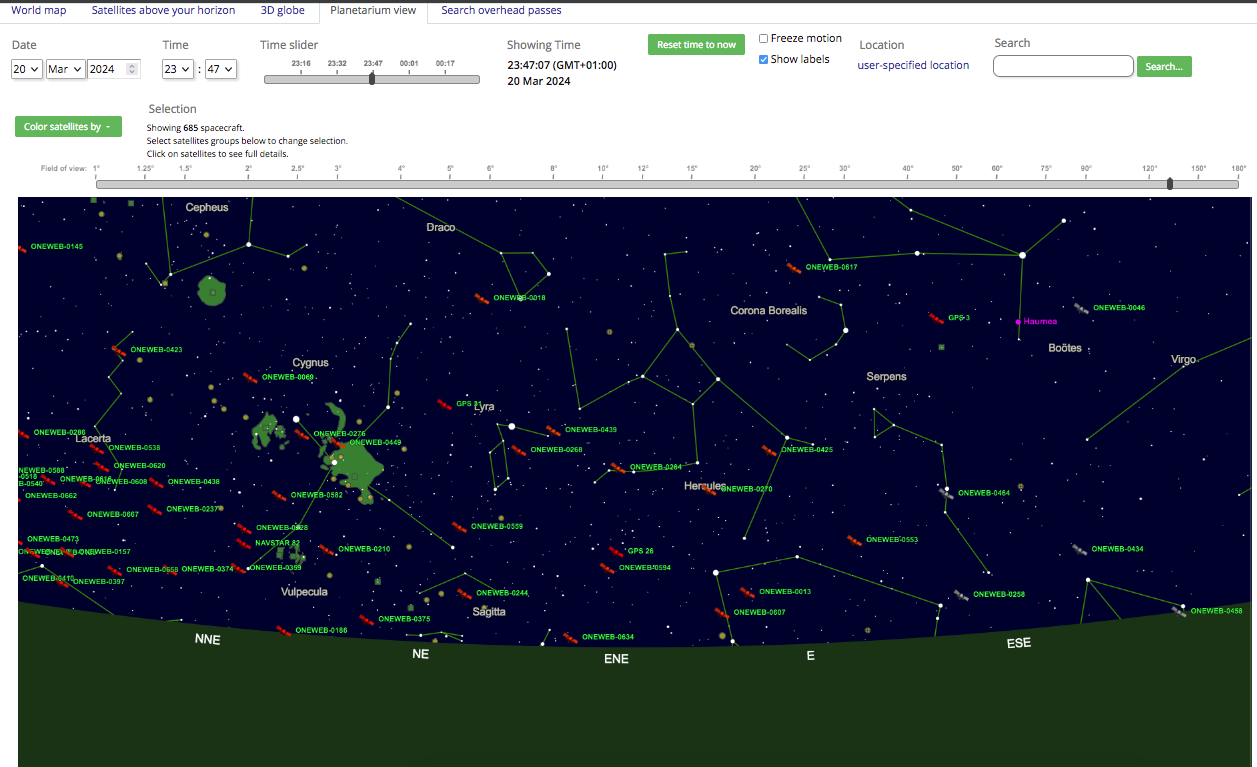The image size is (1257, 767).
Task: Open the month dropdown showing Mar
Action: coord(65,69)
